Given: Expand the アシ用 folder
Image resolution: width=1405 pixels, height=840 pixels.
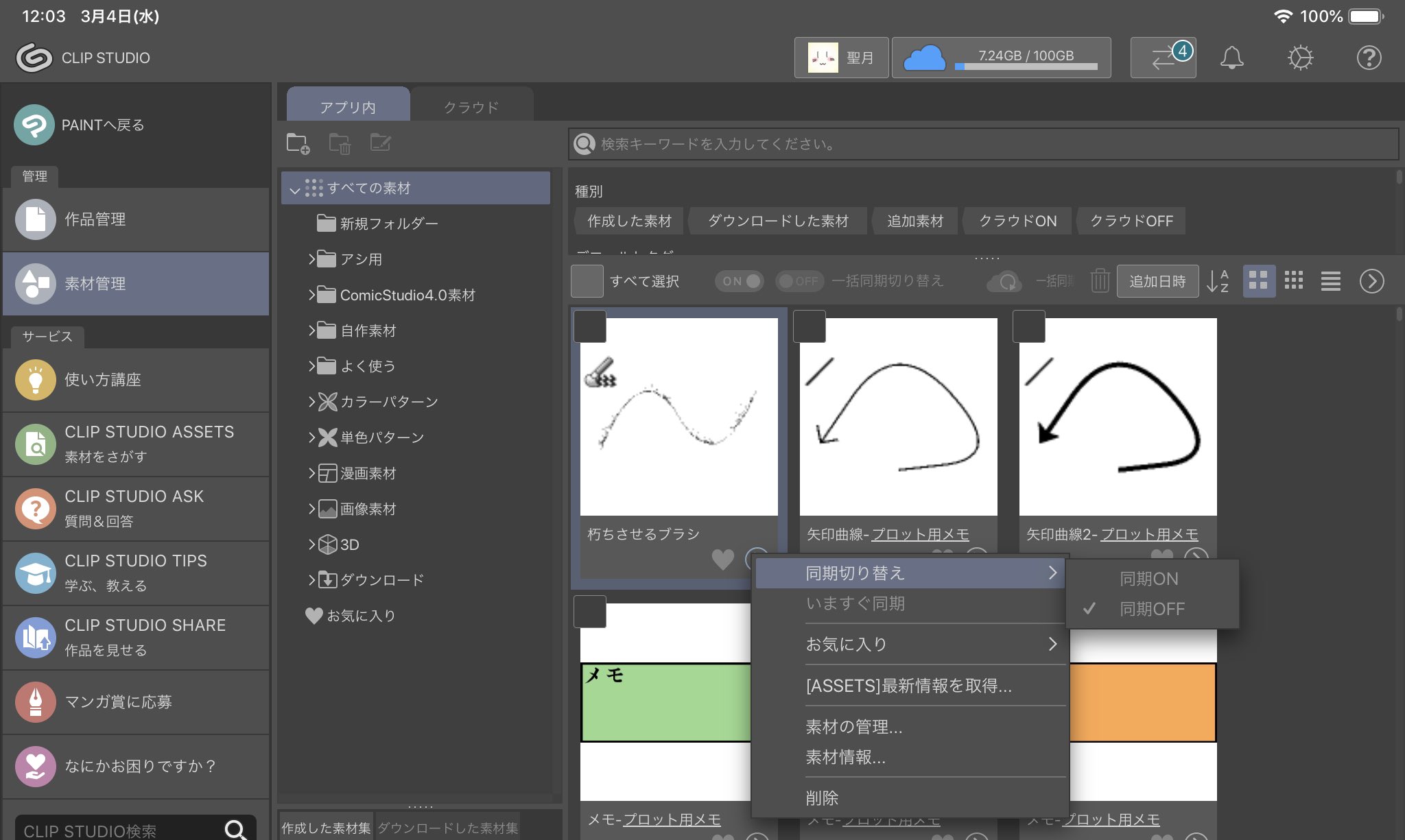Looking at the screenshot, I should 312,259.
